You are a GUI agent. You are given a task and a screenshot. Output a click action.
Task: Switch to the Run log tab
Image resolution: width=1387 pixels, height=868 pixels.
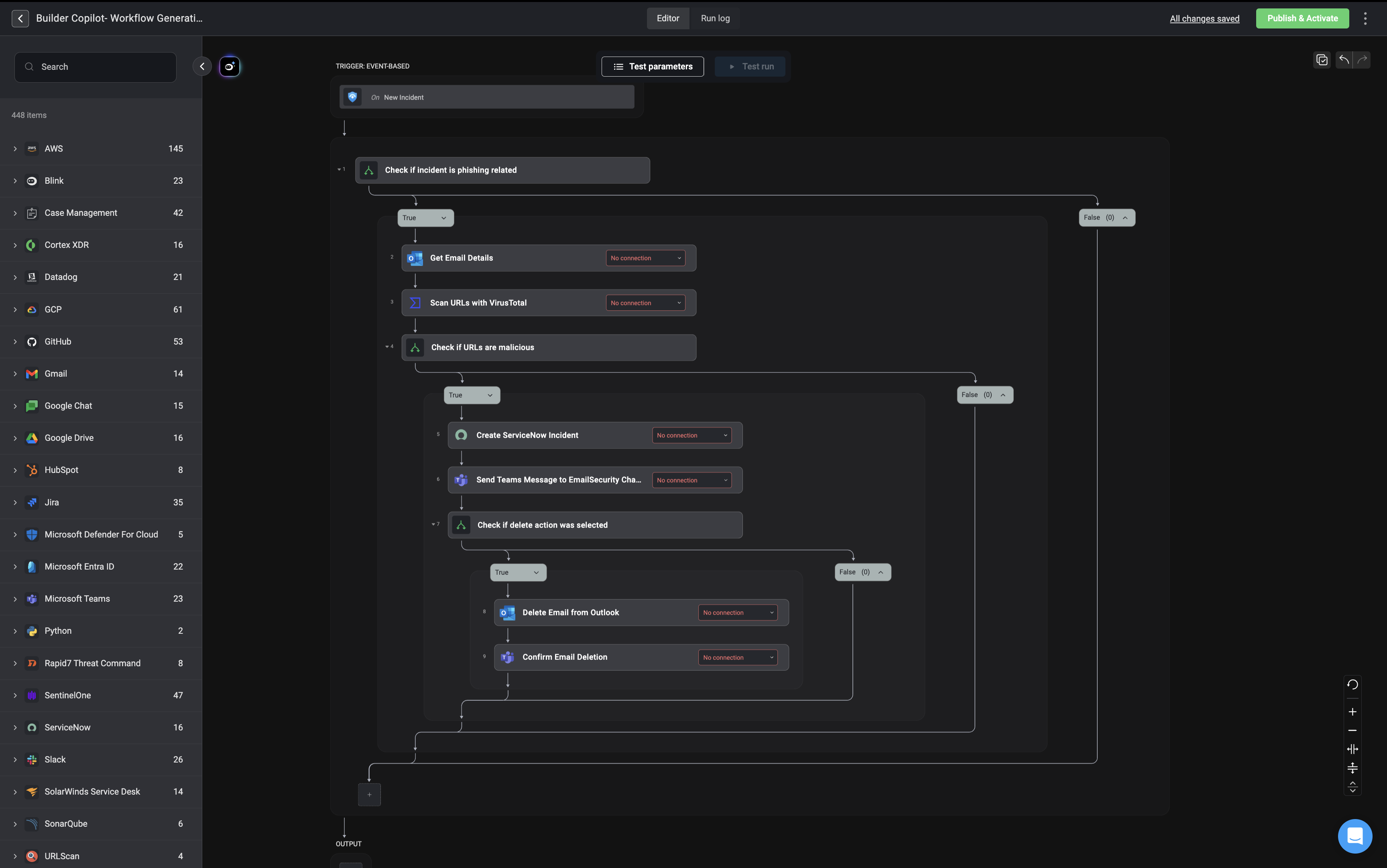click(x=715, y=18)
